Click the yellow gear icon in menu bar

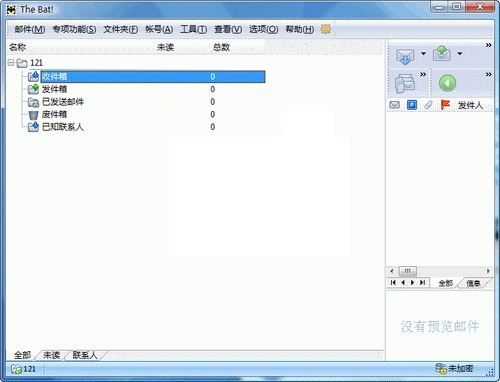click(x=325, y=29)
